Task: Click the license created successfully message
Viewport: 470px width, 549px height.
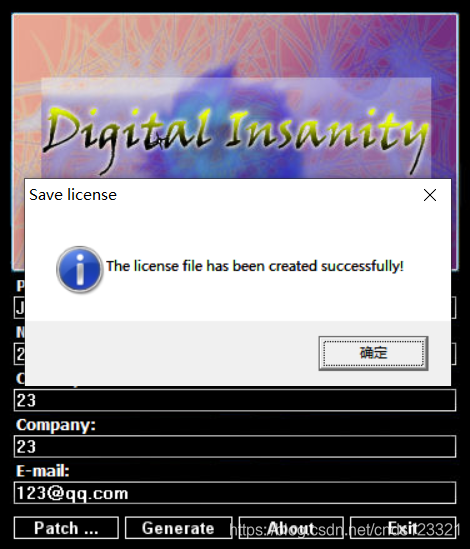Action: tap(255, 266)
